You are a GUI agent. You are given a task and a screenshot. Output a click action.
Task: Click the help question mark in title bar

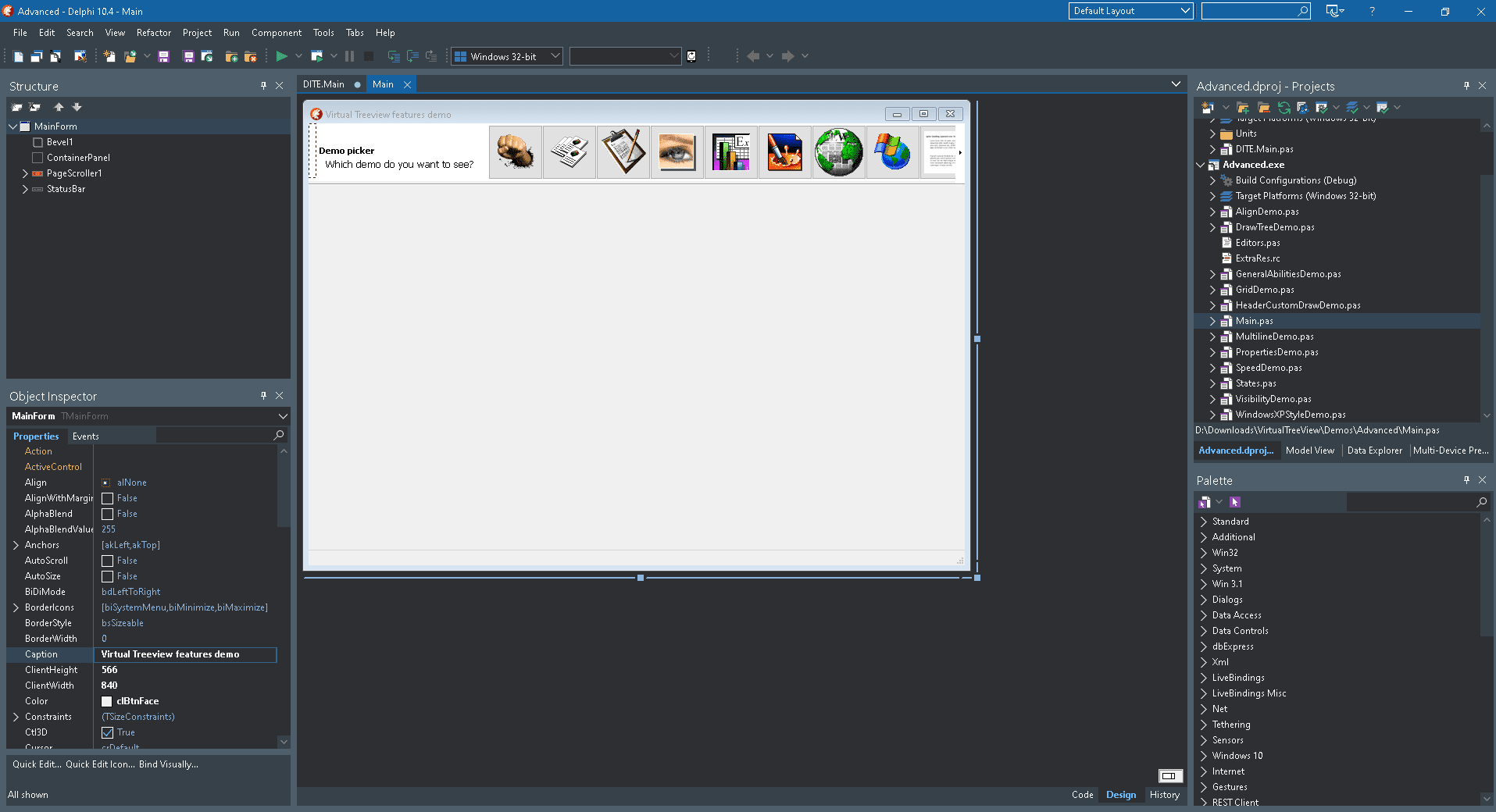(1372, 11)
